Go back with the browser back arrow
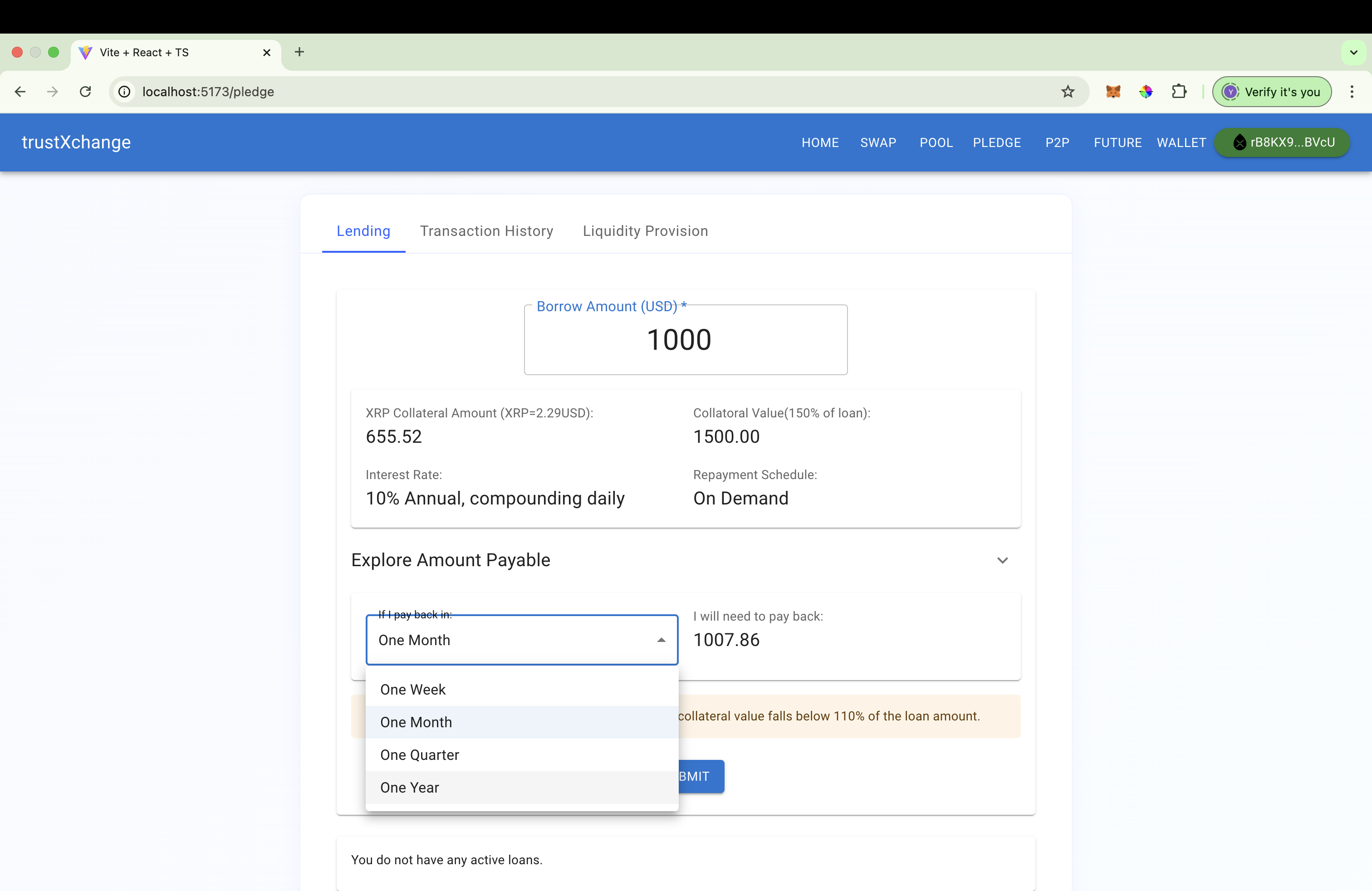Image resolution: width=1372 pixels, height=891 pixels. (x=20, y=92)
